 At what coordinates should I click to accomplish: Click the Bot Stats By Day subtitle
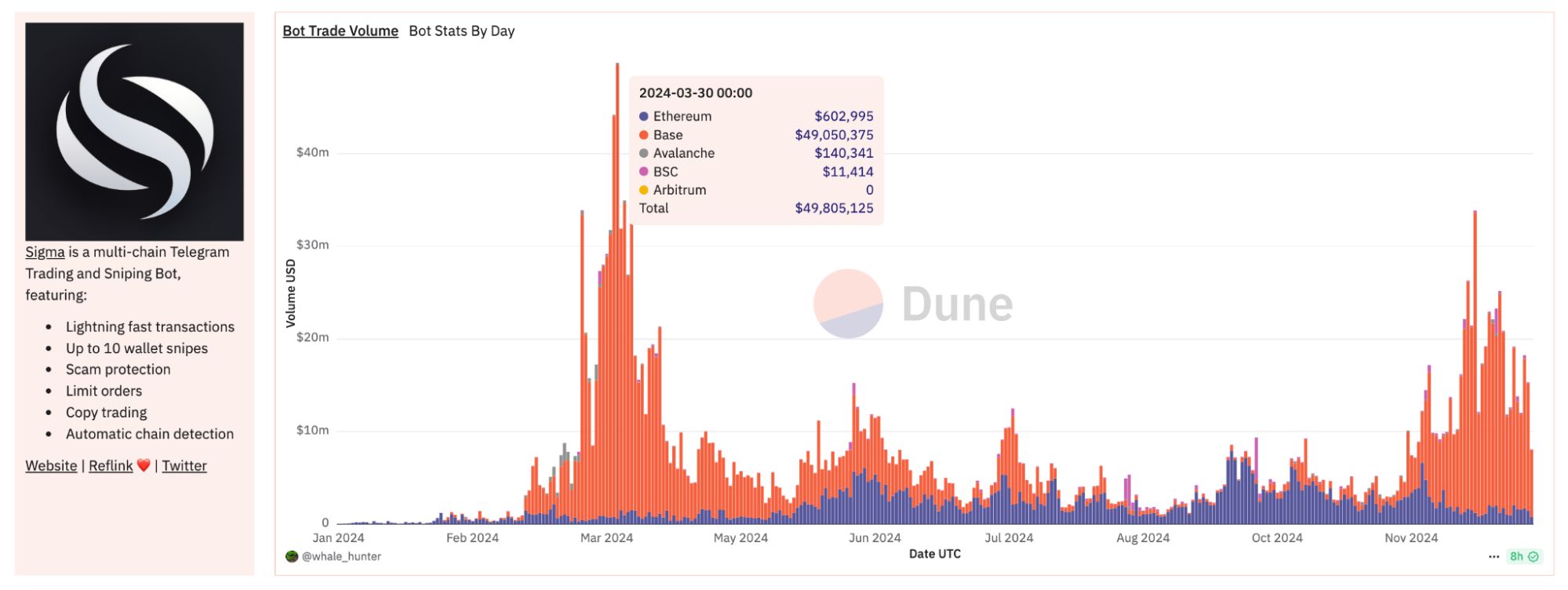pos(461,31)
